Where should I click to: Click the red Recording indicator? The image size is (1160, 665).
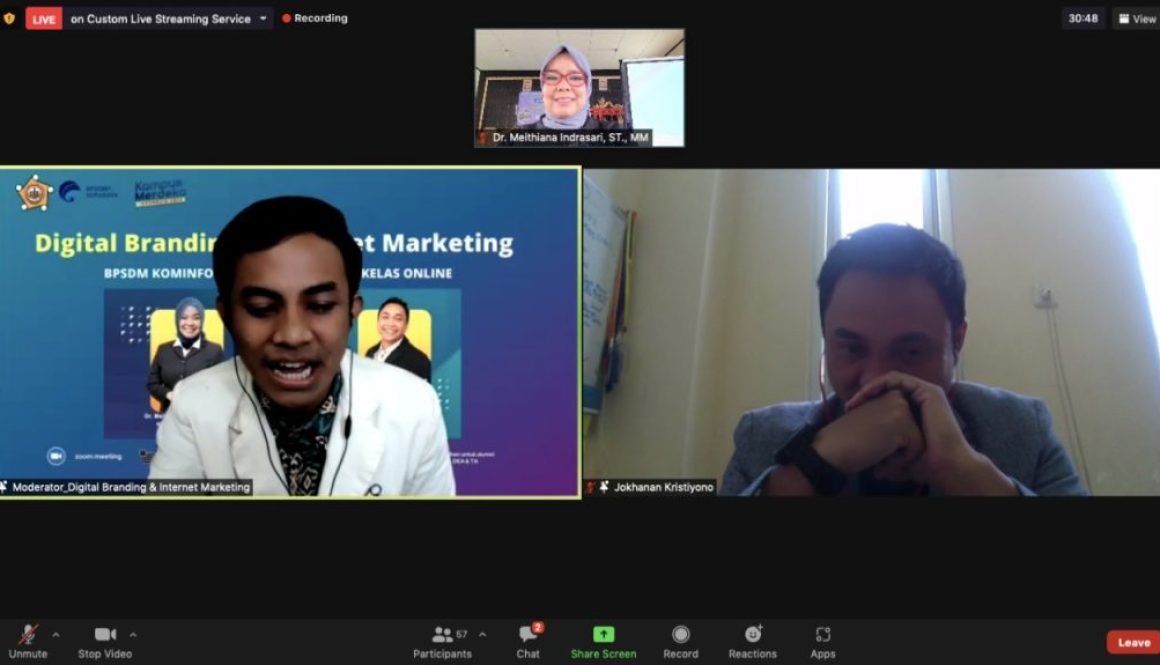click(x=314, y=18)
